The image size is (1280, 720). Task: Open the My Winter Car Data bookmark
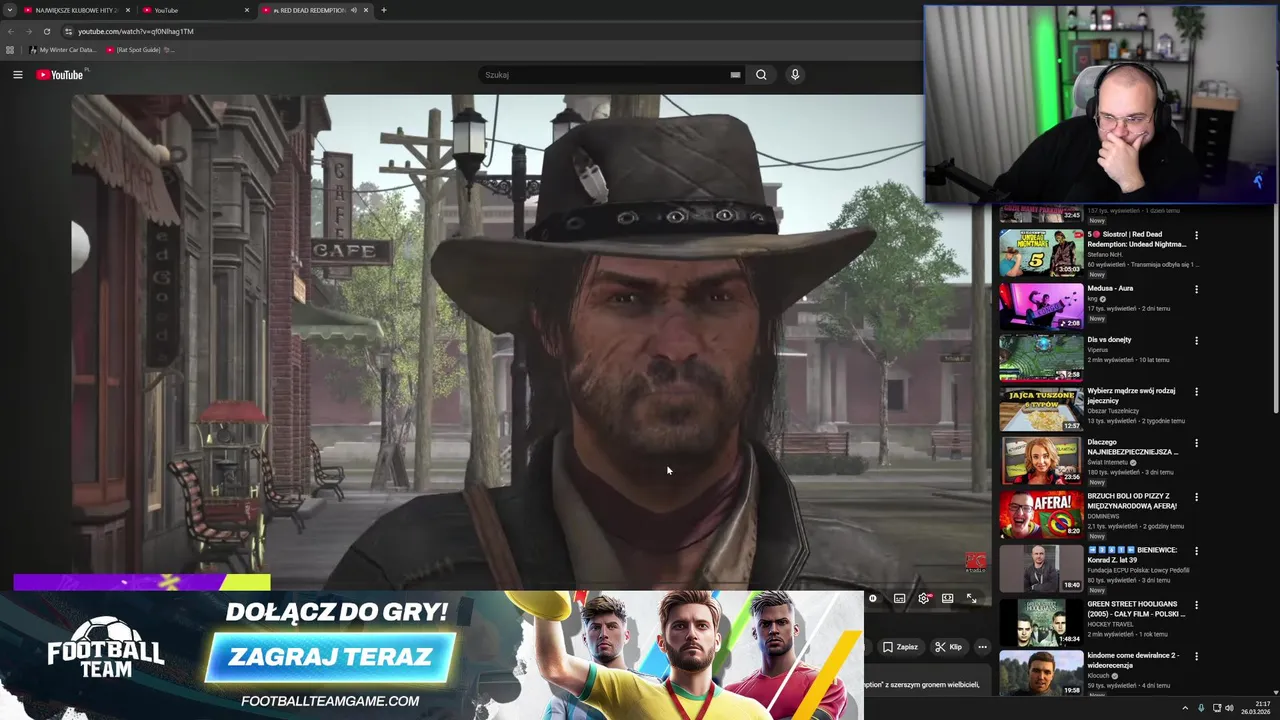(62, 50)
